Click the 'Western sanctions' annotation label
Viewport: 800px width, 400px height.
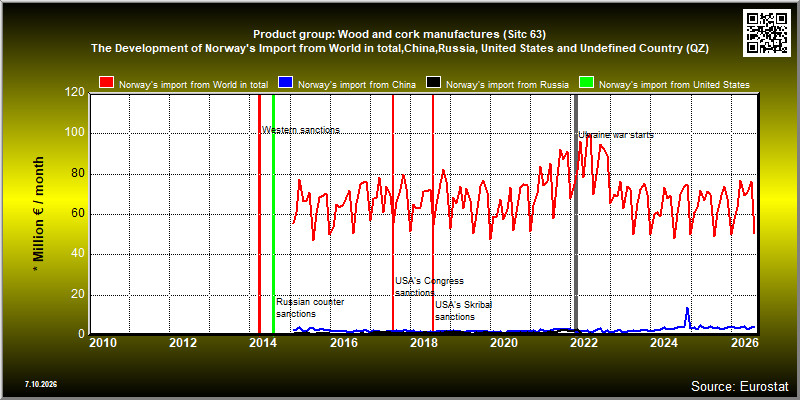[301, 130]
